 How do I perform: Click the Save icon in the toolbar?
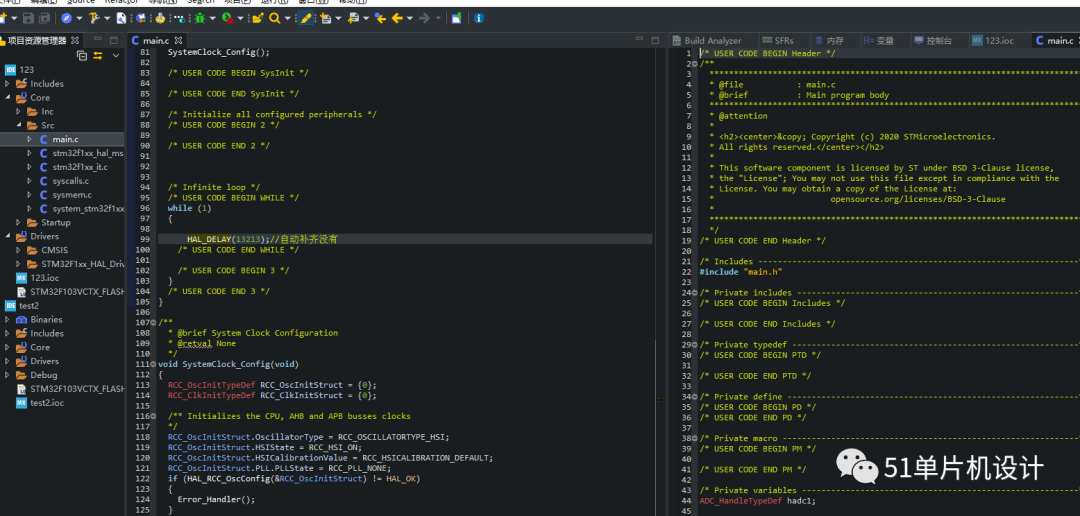(28, 19)
